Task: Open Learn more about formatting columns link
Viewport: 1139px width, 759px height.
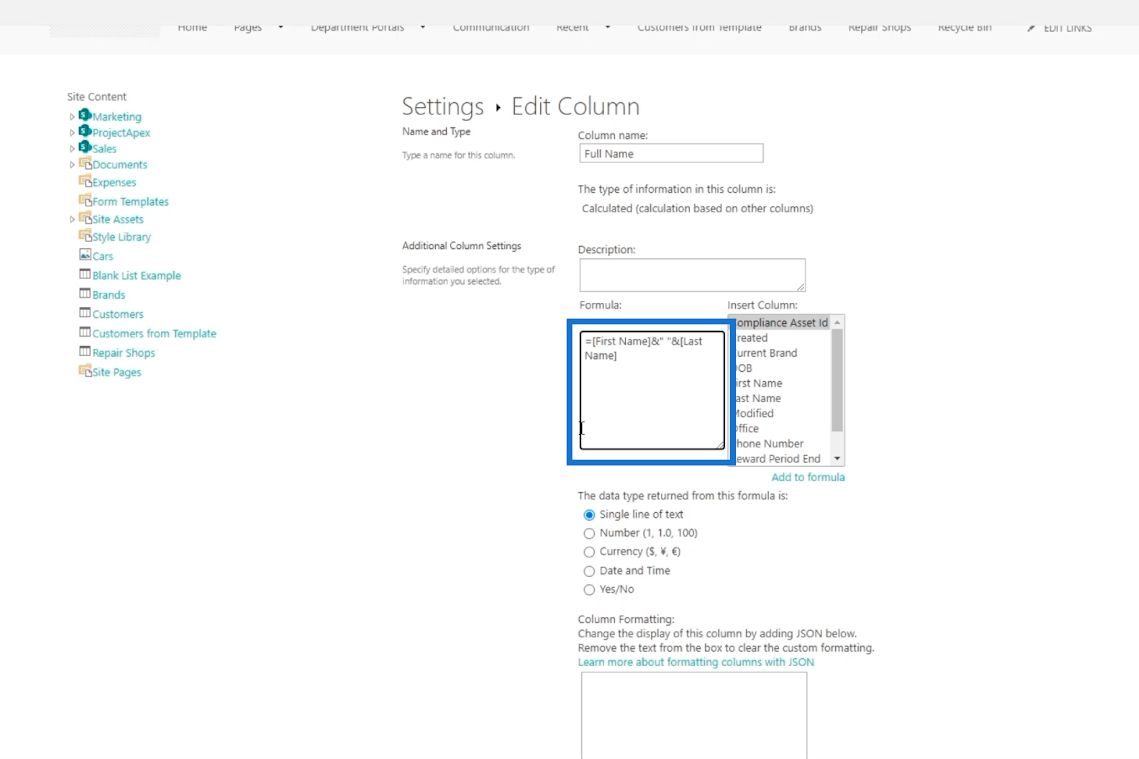Action: pyautogui.click(x=696, y=662)
